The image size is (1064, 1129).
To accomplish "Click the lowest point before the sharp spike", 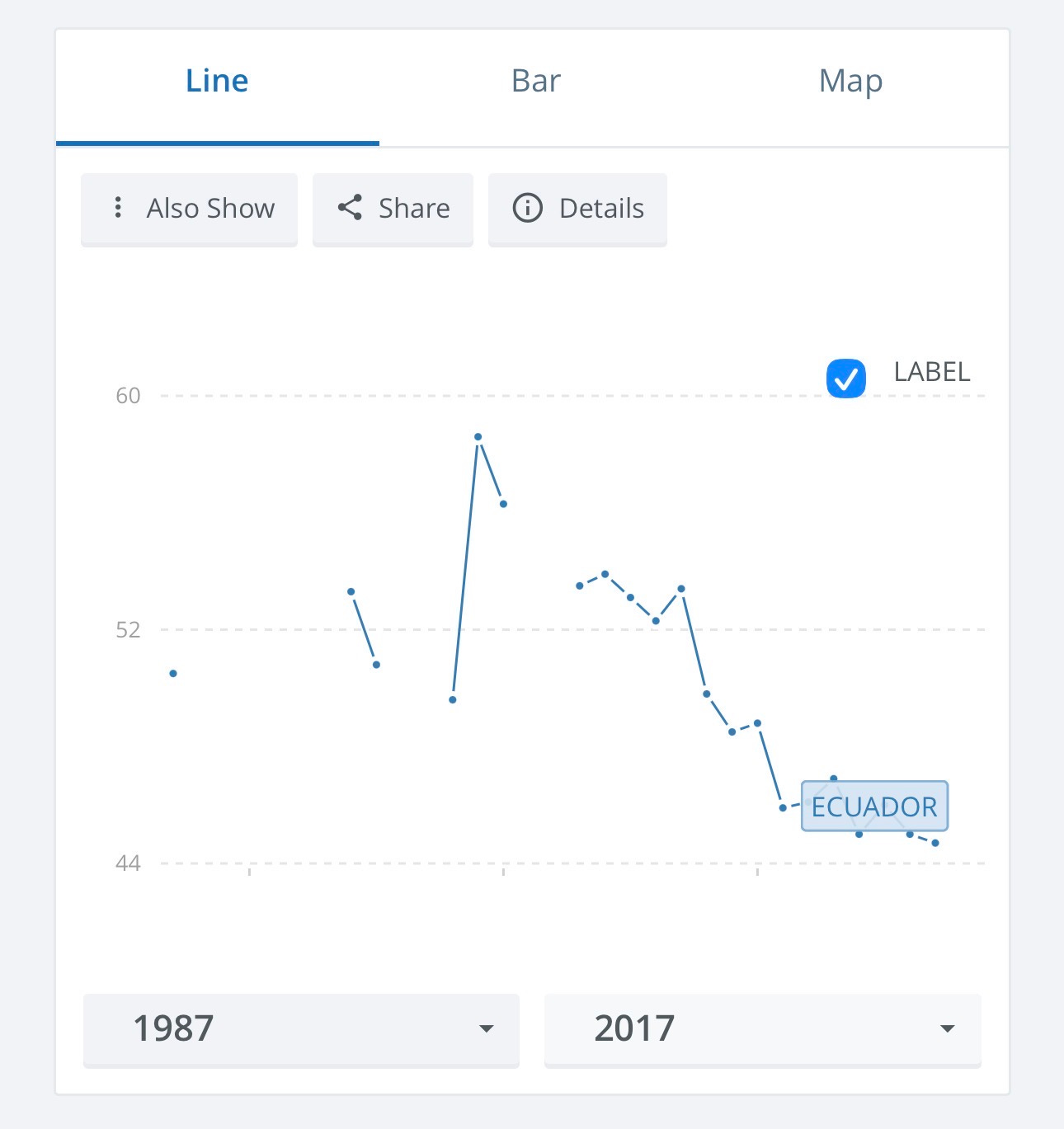I will click(x=453, y=700).
